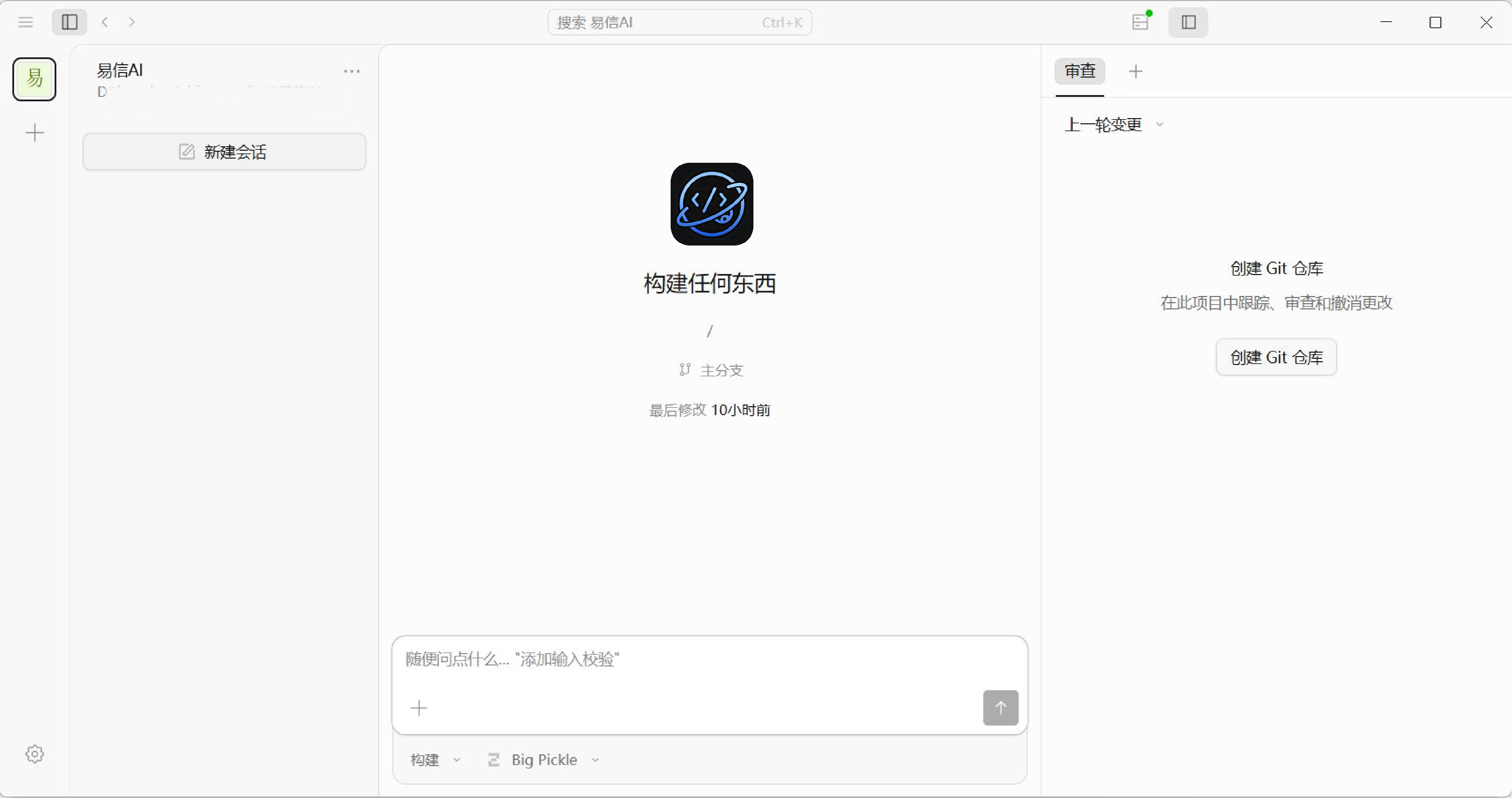This screenshot has width=1512, height=798.
Task: Go back with the left arrow
Action: (x=105, y=22)
